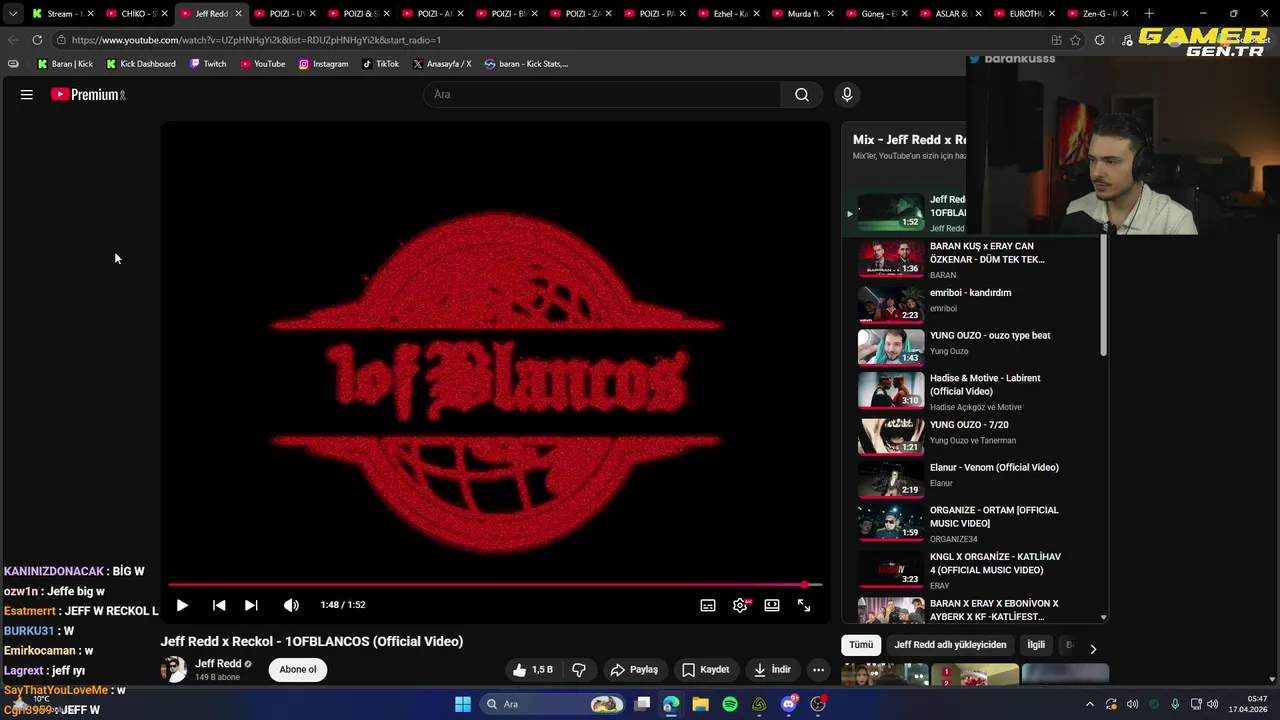Open the Instagram bookmark
1280x720 pixels.
coord(323,64)
